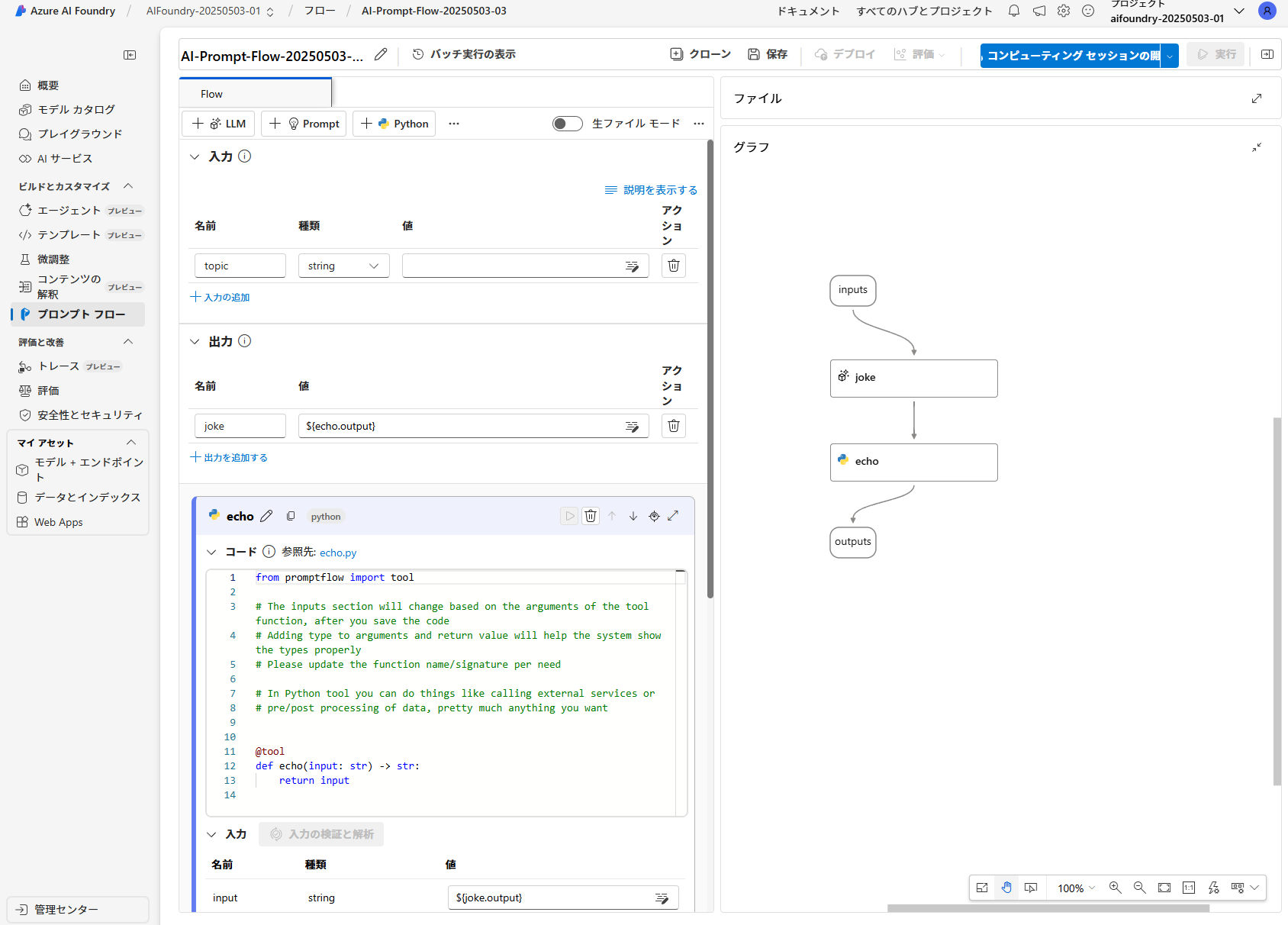Collapse the 出力 section
1288x925 pixels.
[195, 341]
